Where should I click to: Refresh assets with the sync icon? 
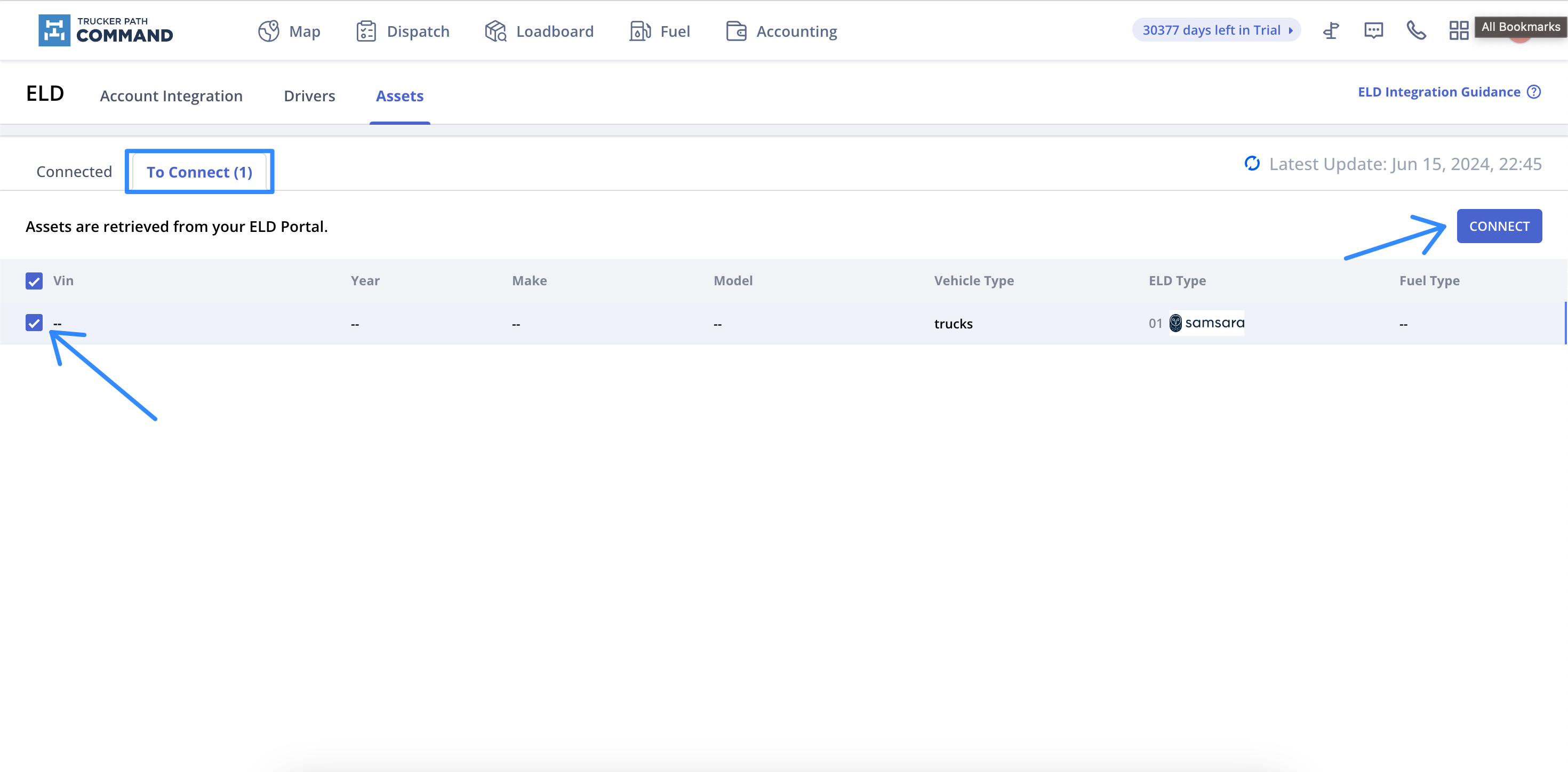click(1252, 163)
